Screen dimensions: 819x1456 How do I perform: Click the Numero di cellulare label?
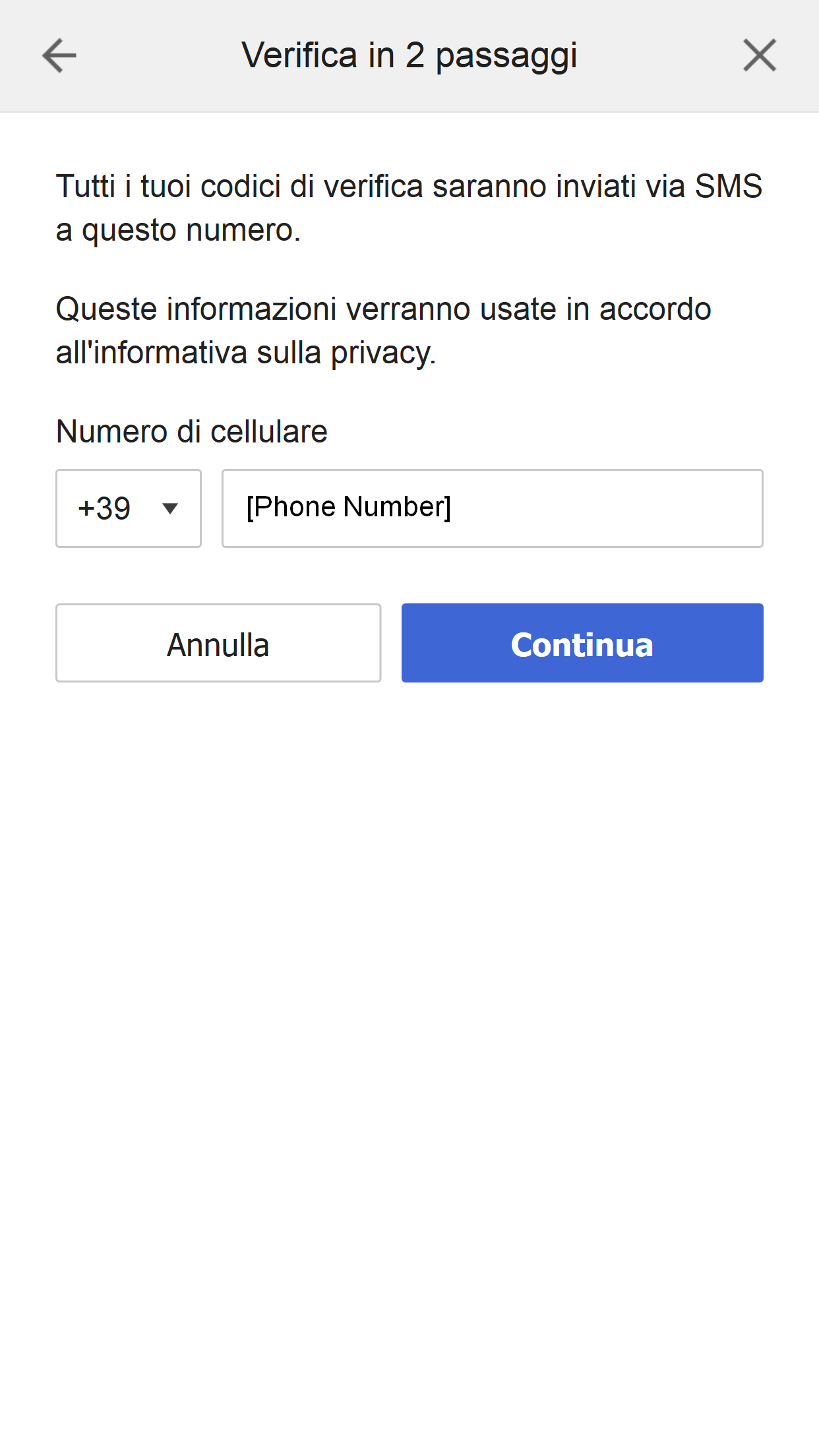[191, 432]
